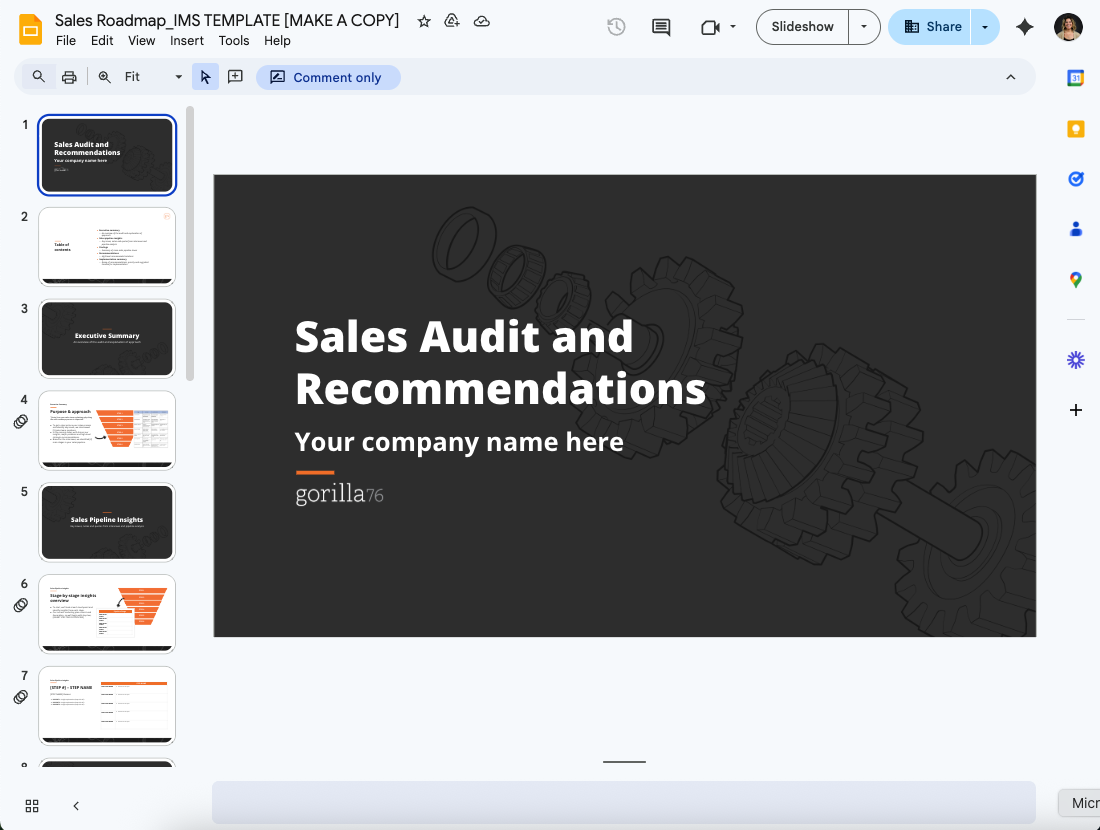1100x830 pixels.
Task: Hide the menus with chevron arrow
Action: point(1010,77)
